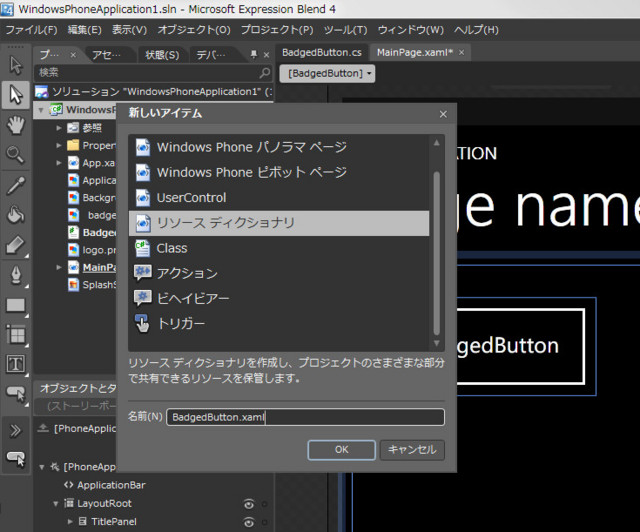Open the 編集(E) menu
640x532 pixels.
[84, 30]
